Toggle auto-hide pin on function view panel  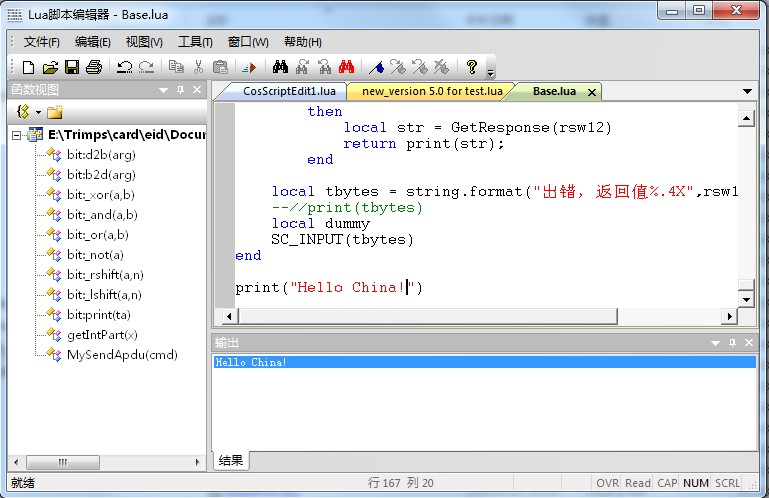point(180,90)
